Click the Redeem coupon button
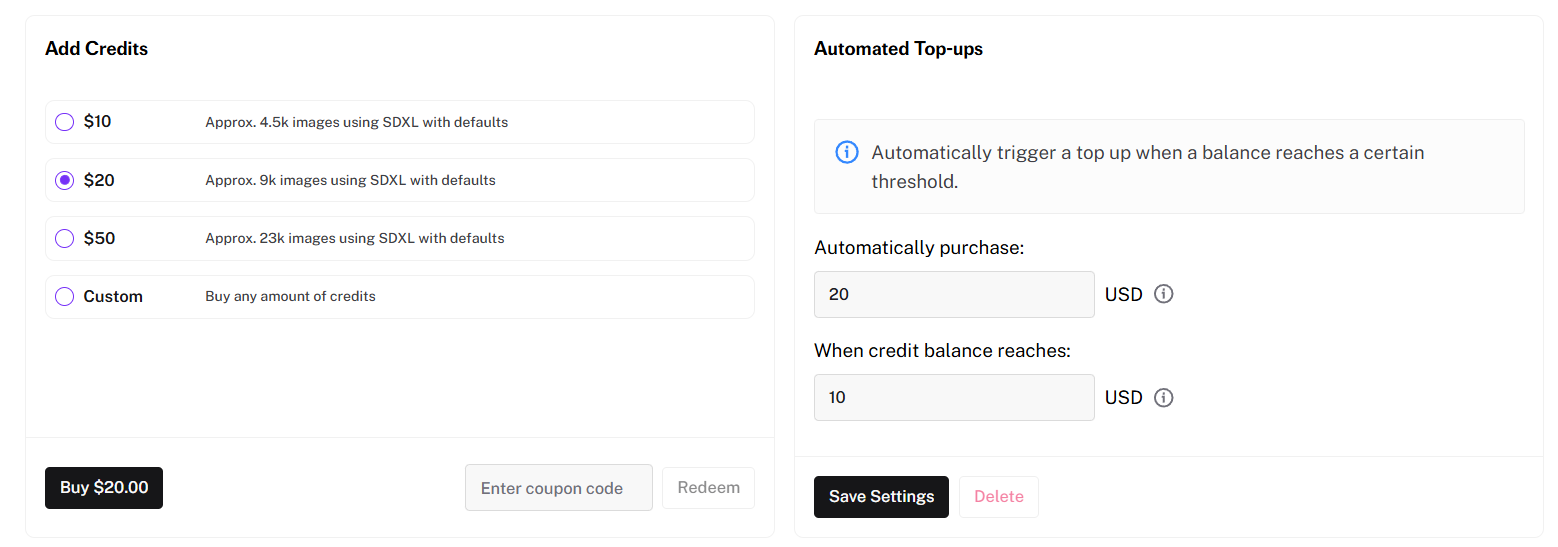Screen dimensions: 1558x547 [708, 488]
